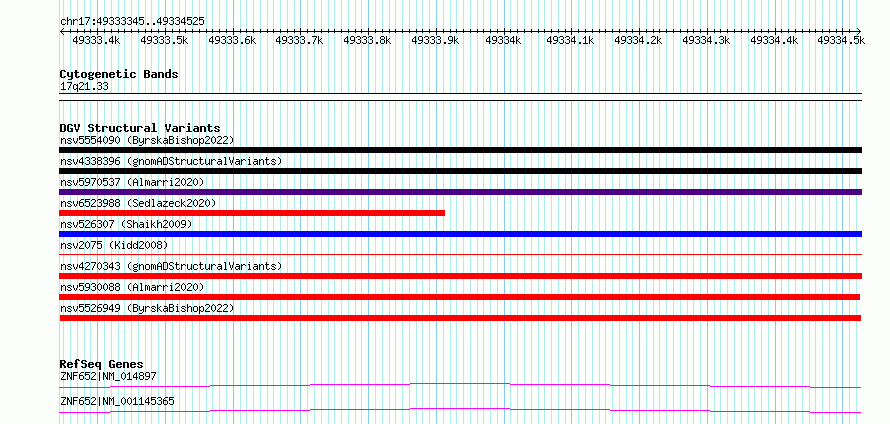
Task: Select the magenta ZNF652|NM_014897 gene line
Action: pos(460,385)
